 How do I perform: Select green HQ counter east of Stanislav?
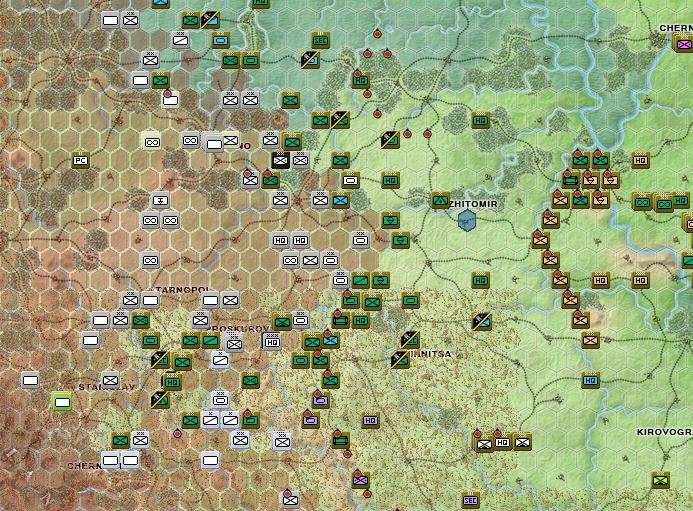coord(172,382)
